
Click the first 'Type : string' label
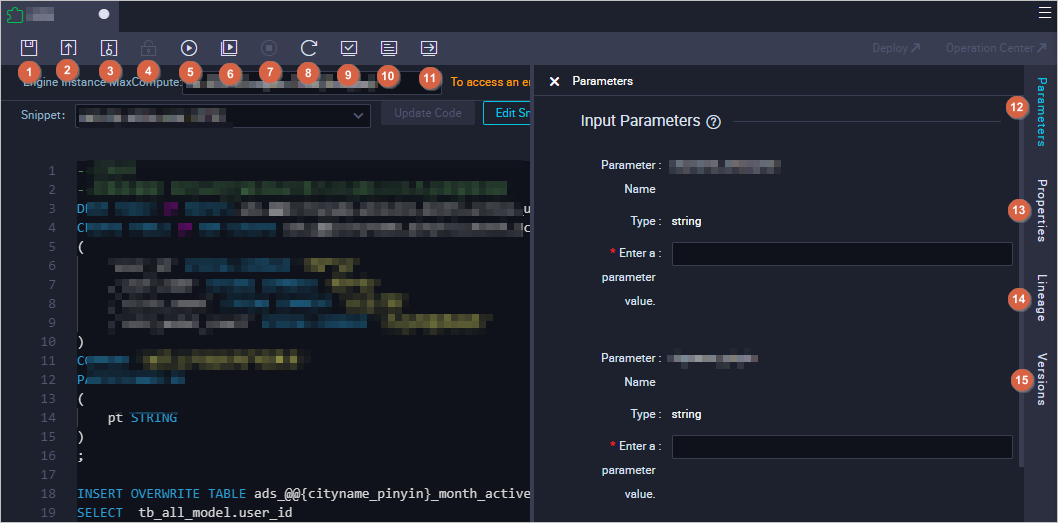(665, 221)
